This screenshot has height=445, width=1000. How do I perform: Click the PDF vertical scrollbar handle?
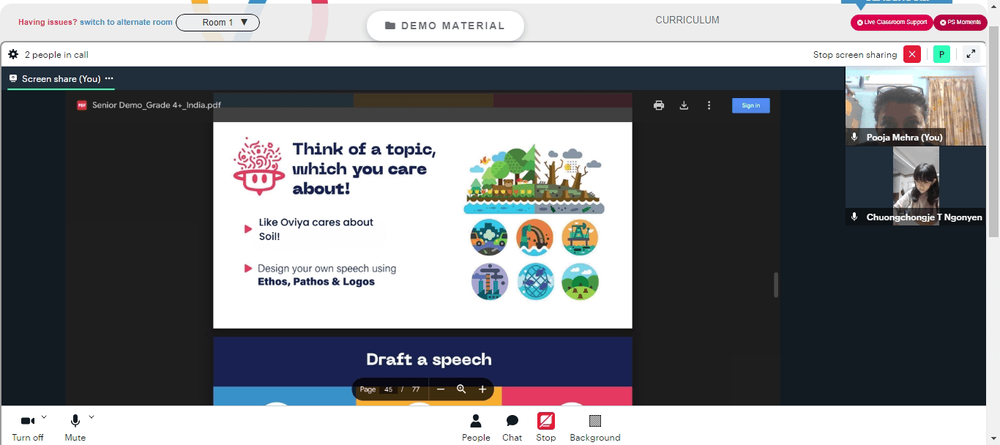click(x=776, y=284)
